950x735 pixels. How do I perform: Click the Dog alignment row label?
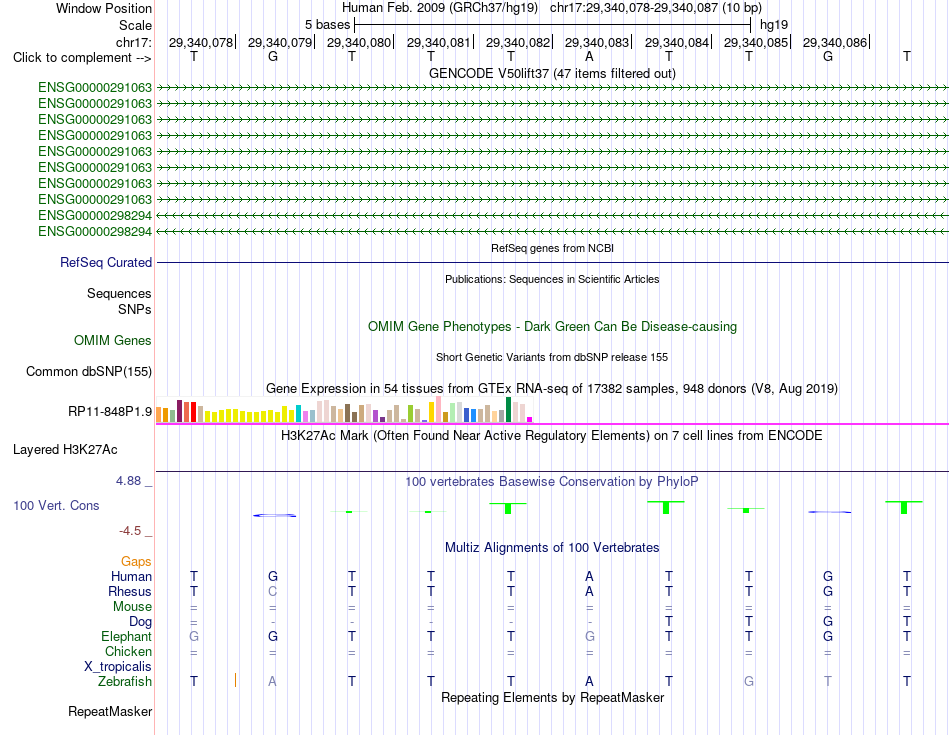pos(140,622)
